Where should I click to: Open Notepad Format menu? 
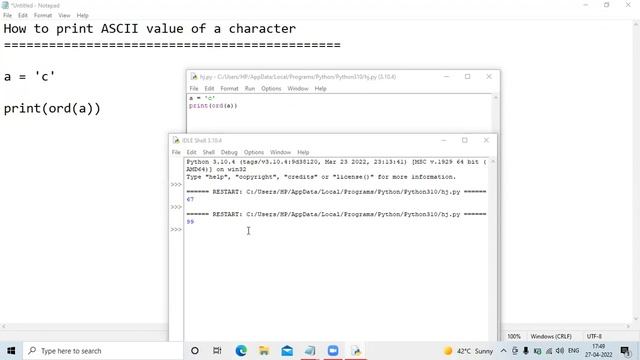(x=43, y=16)
